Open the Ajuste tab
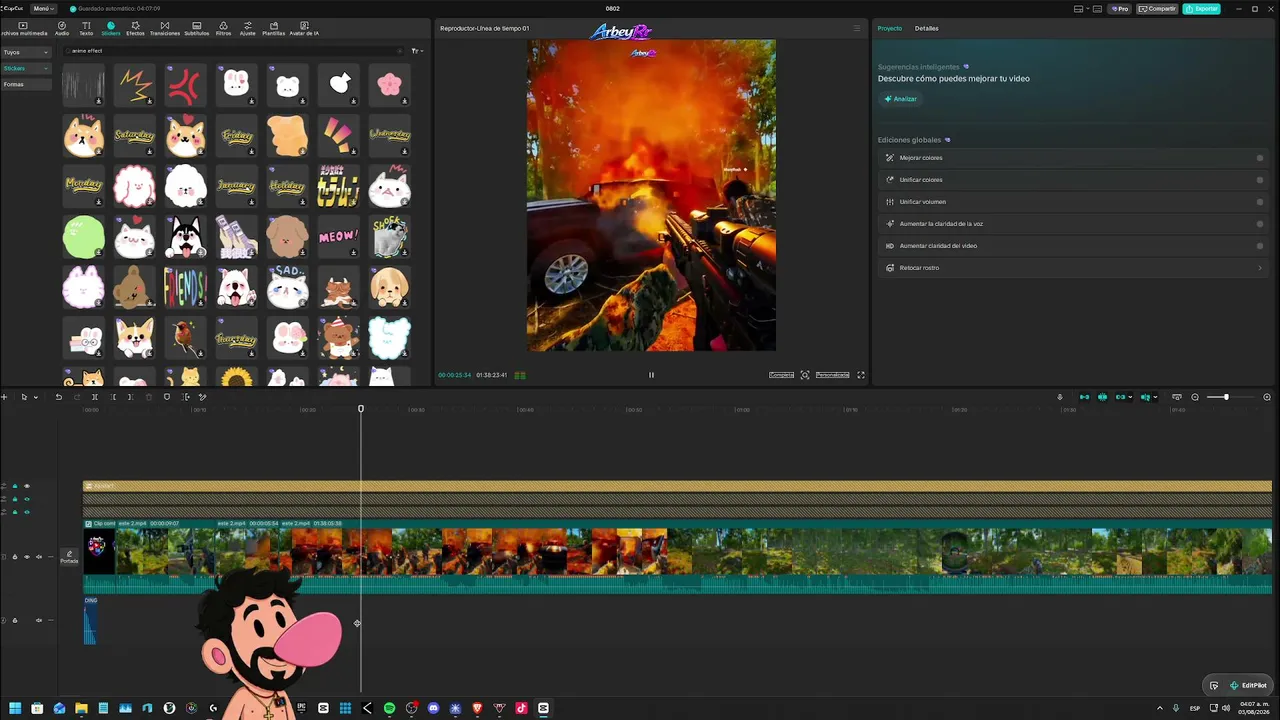This screenshot has width=1280, height=720. (248, 28)
